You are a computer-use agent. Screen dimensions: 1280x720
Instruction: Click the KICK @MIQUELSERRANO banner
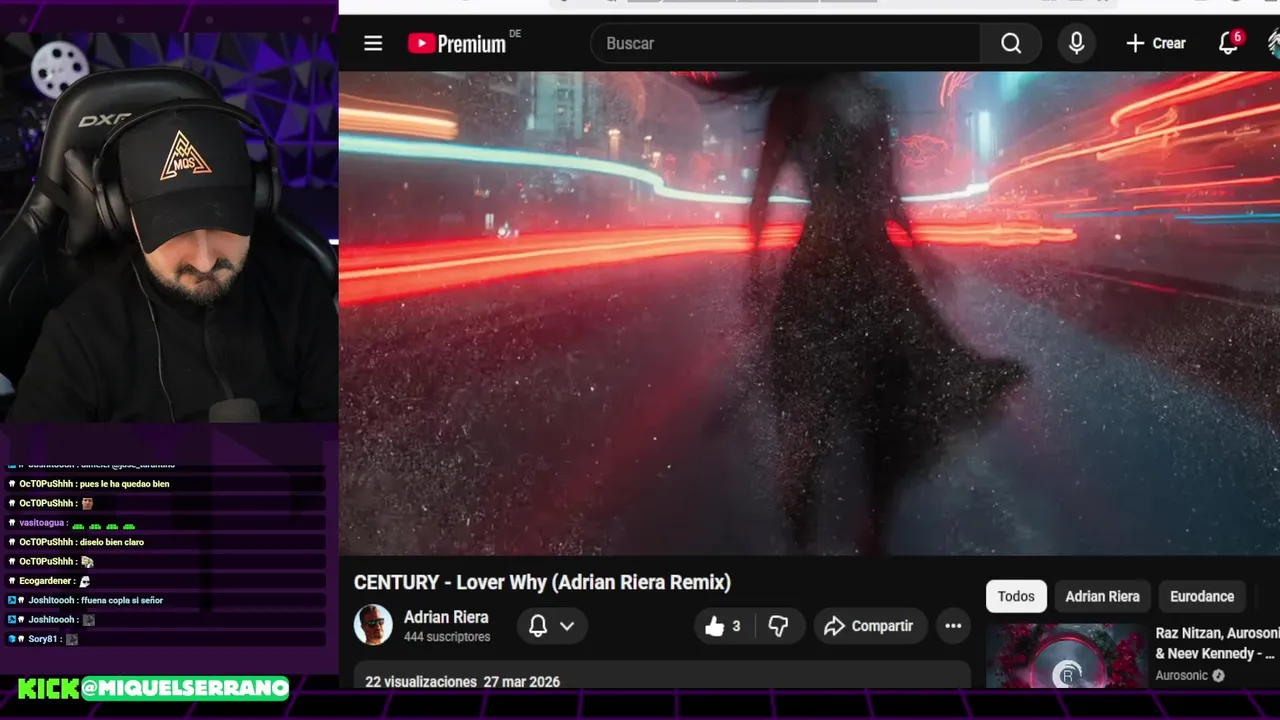153,688
